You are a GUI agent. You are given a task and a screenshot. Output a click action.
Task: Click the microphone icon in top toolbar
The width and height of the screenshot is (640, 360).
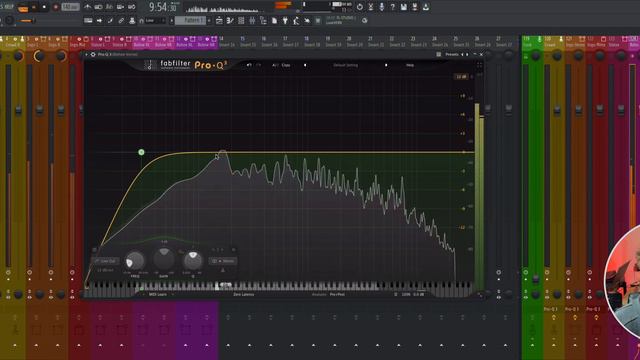pyautogui.click(x=381, y=7)
